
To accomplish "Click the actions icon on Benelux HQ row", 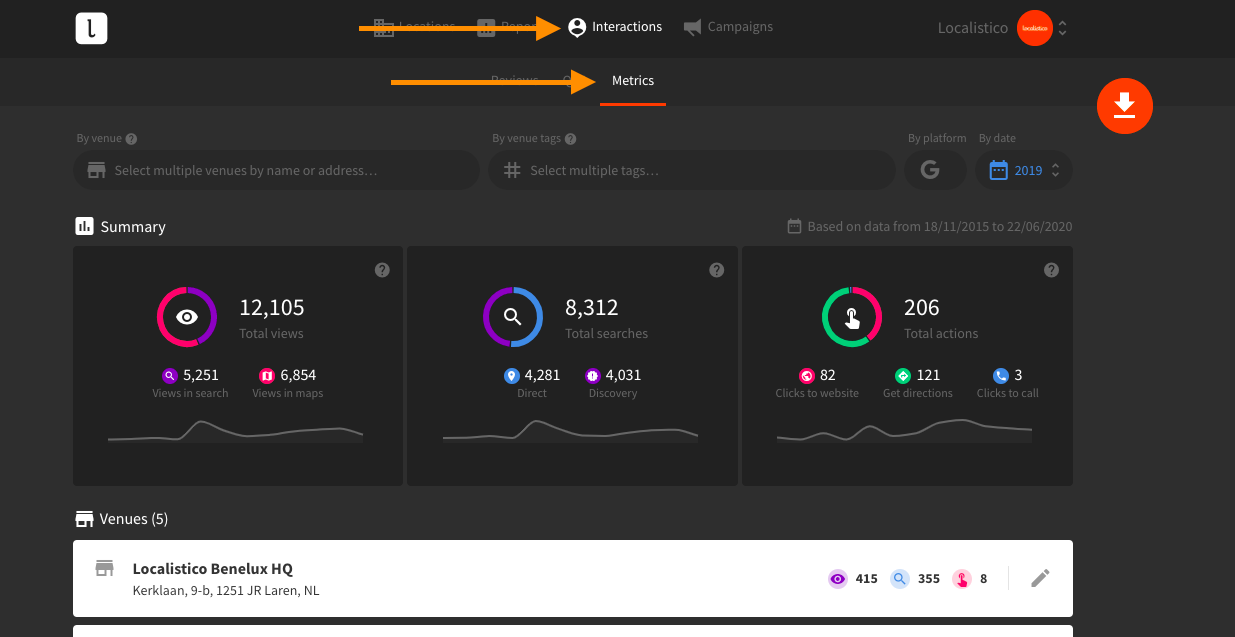I will coord(962,578).
